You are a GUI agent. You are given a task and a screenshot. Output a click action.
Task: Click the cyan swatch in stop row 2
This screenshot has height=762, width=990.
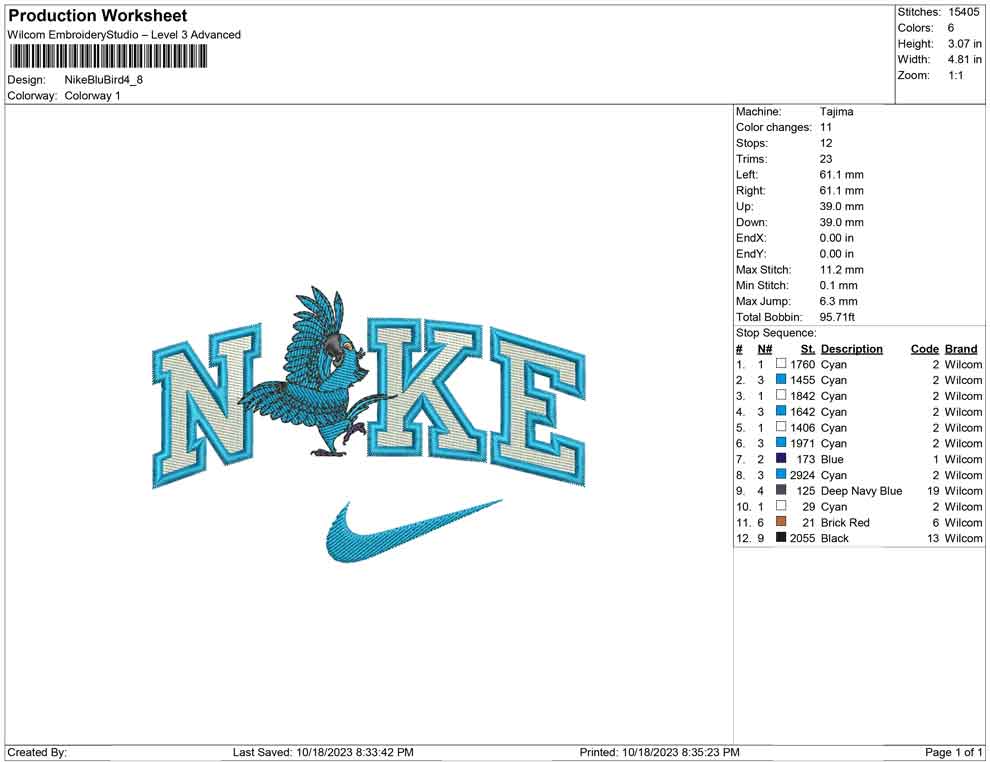781,379
